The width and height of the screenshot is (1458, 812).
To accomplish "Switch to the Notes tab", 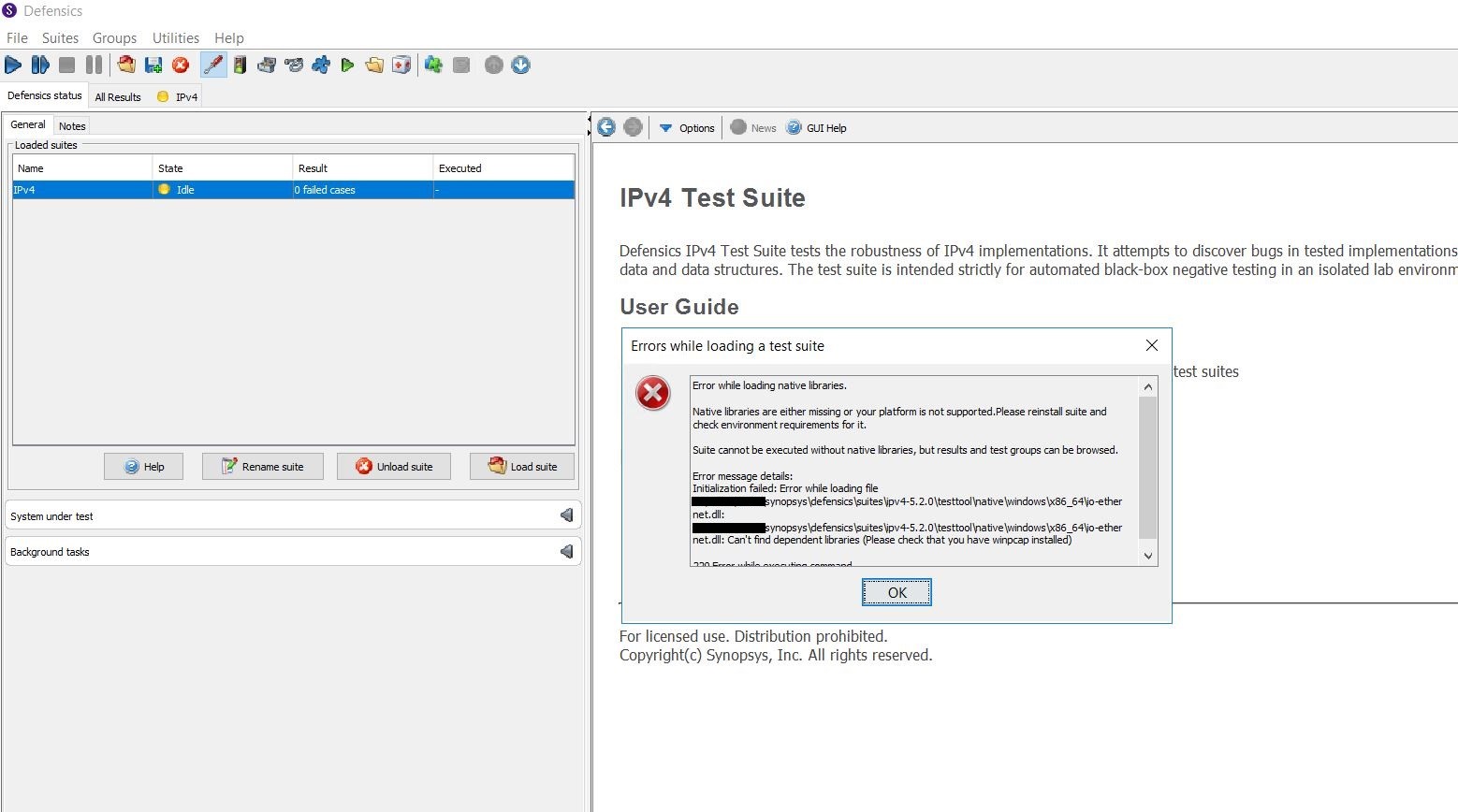I will coord(72,126).
